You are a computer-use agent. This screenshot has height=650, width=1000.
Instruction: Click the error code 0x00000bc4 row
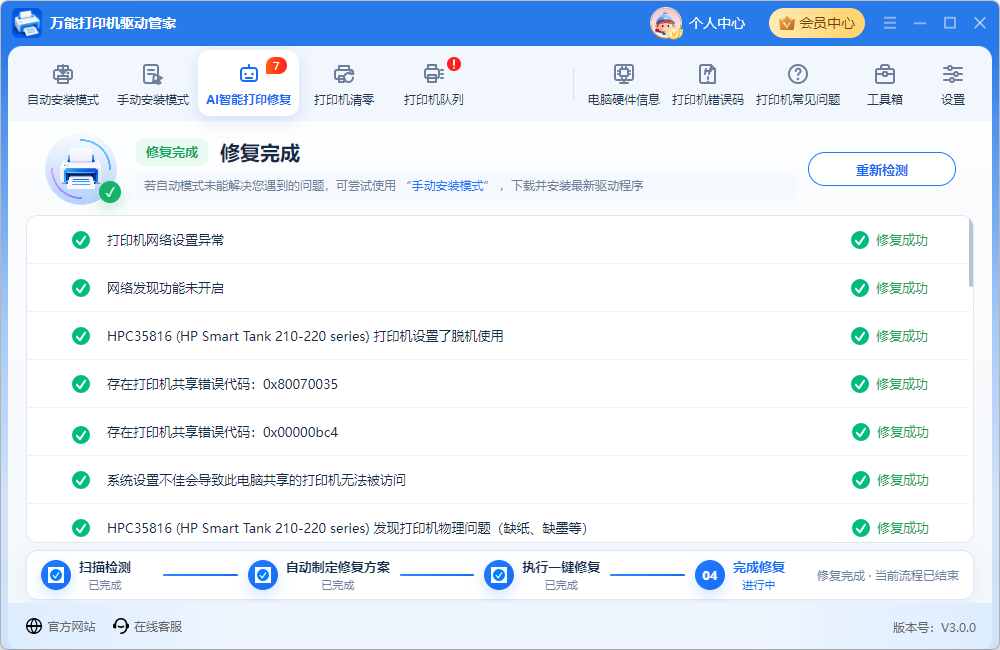click(x=497, y=432)
